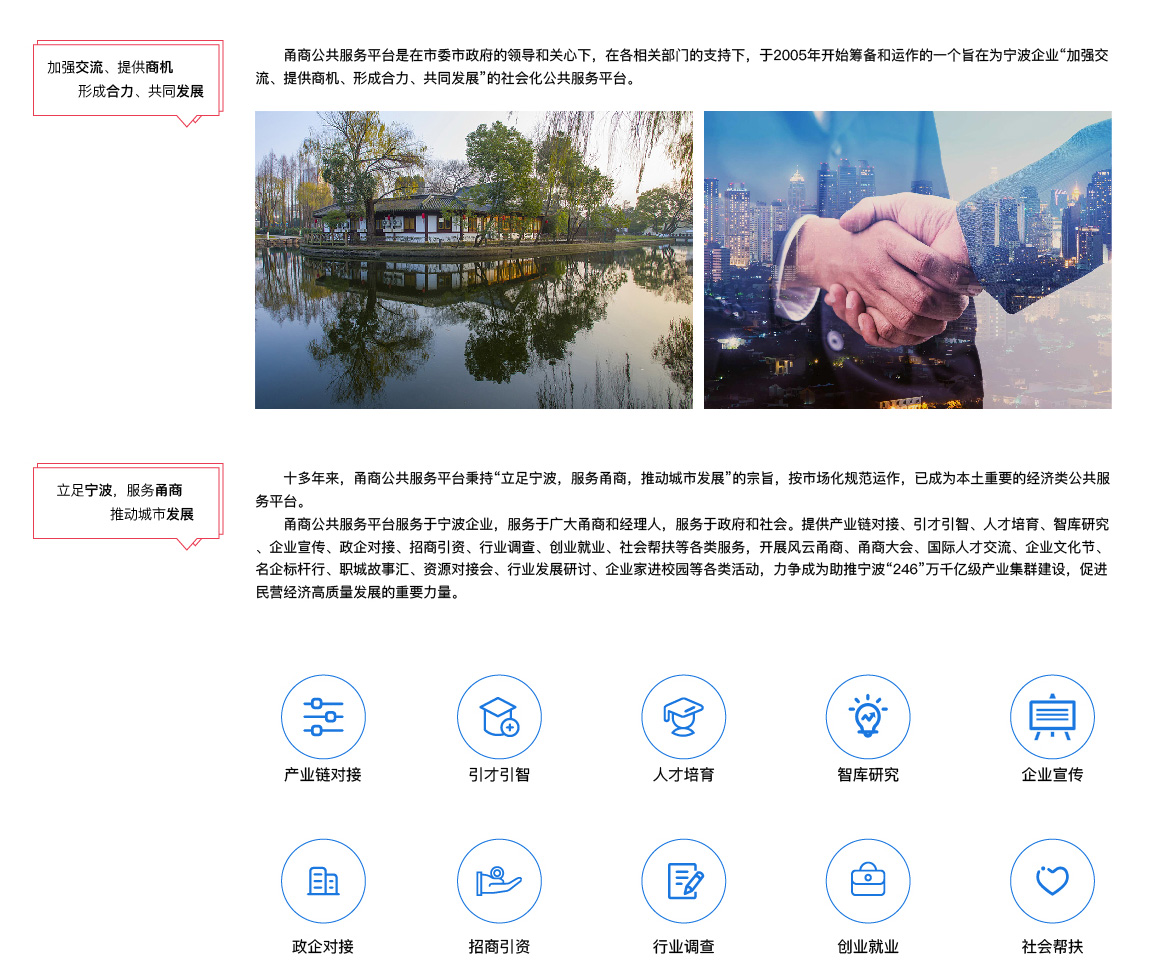Screen dimensions: 1157x972
Task: Click the 加强交流、提供商机 speech bubble
Action: (128, 81)
